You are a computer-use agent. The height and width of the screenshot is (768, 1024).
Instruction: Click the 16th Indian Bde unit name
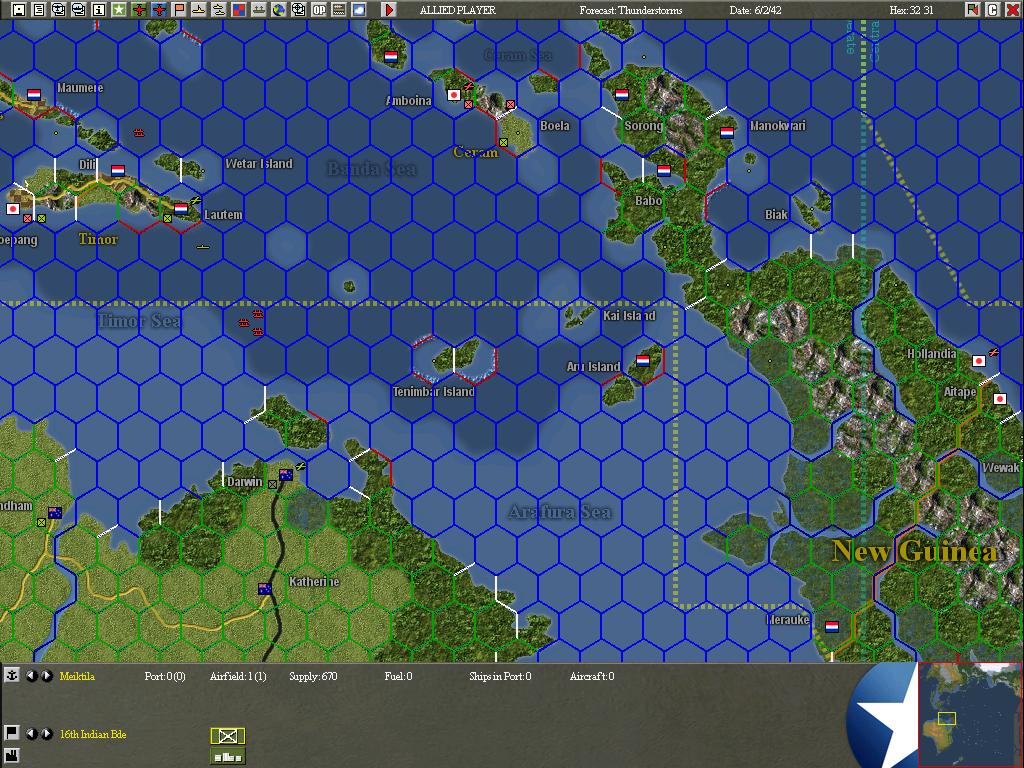click(93, 734)
